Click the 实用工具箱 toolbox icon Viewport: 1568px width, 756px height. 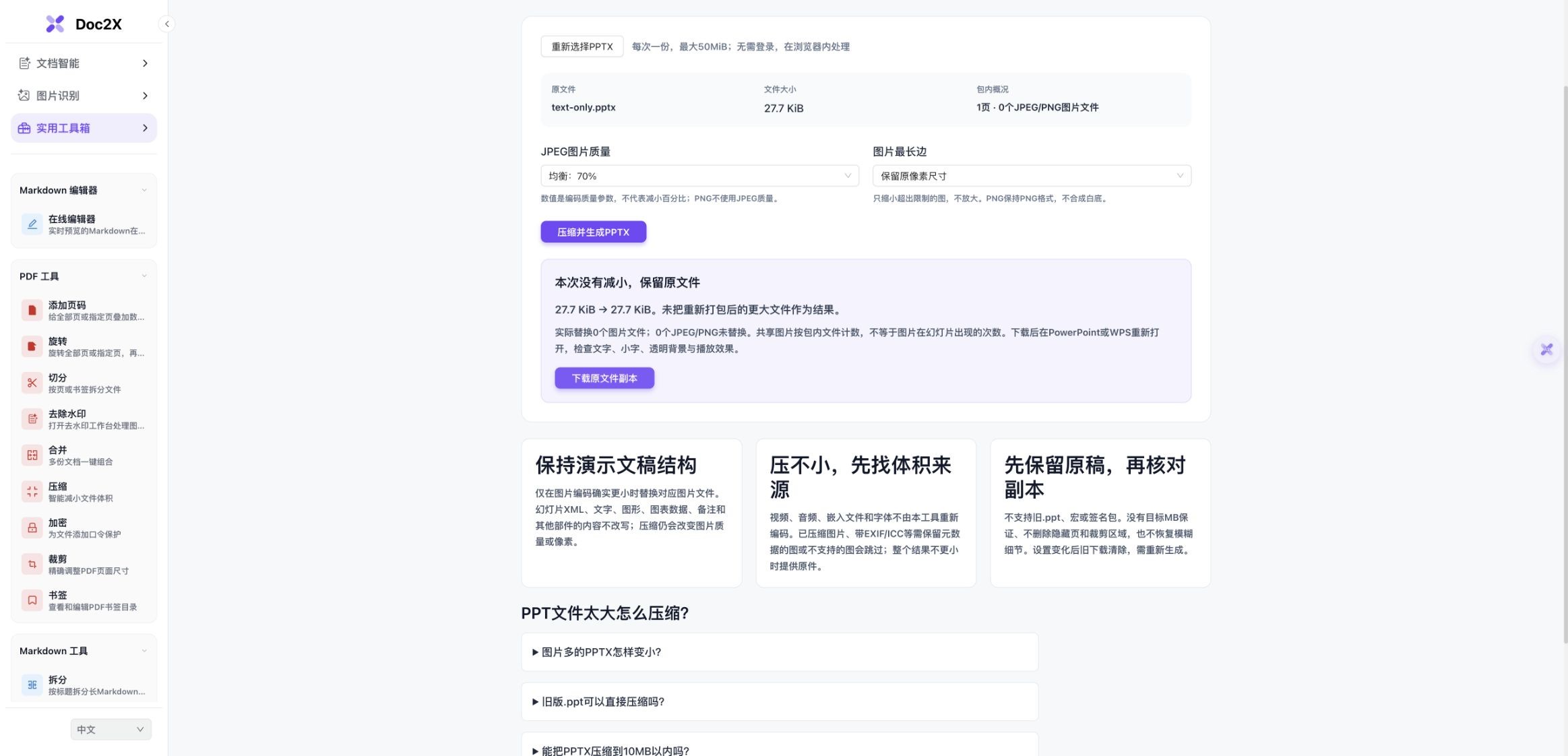coord(24,128)
